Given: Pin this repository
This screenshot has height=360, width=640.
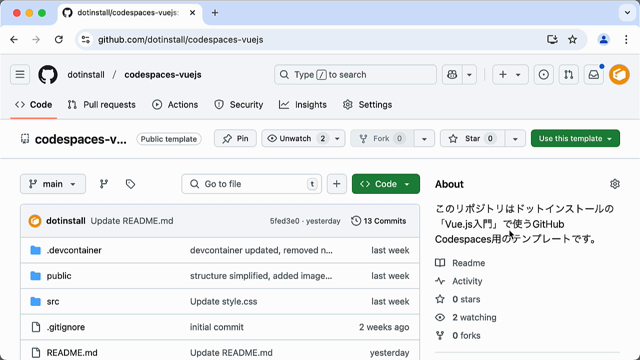Looking at the screenshot, I should coord(236,138).
